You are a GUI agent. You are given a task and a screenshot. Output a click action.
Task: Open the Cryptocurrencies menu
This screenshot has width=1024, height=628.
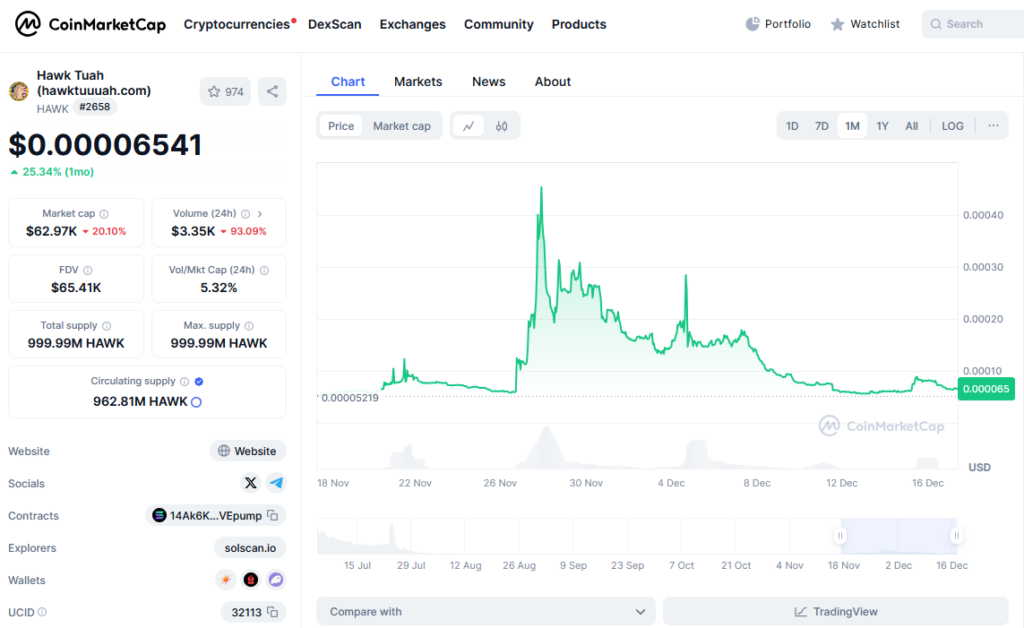(236, 24)
